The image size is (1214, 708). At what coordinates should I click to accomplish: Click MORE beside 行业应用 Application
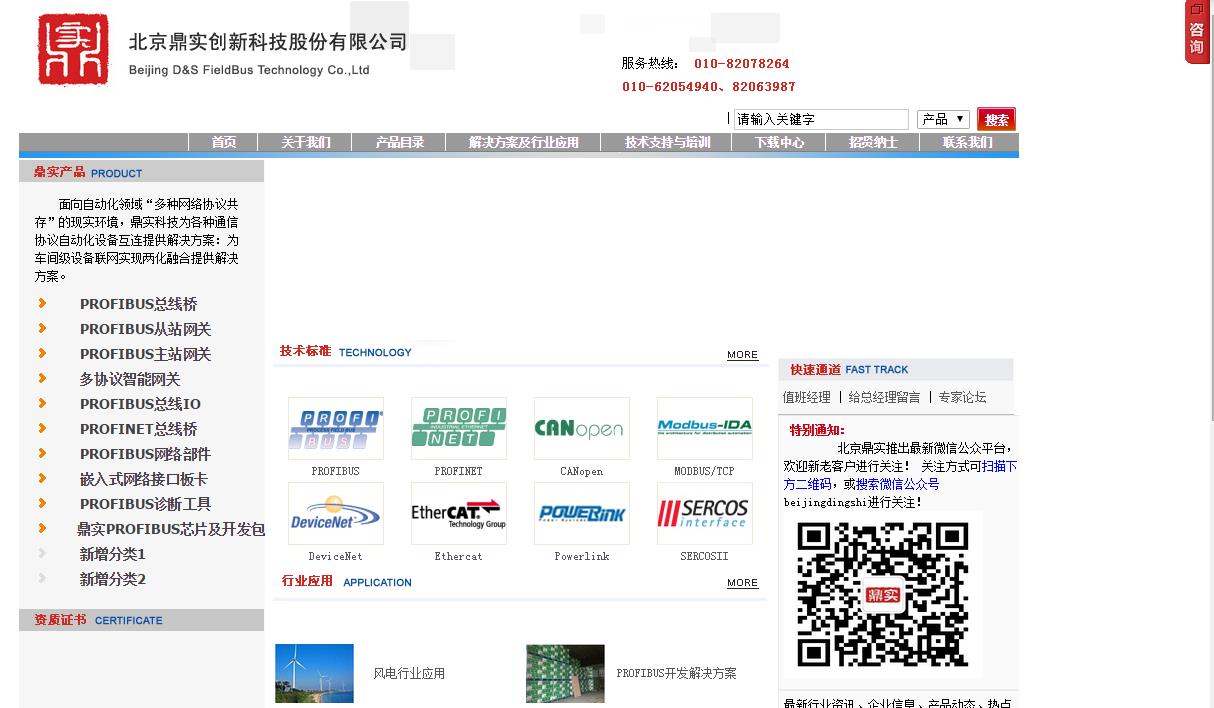[742, 583]
